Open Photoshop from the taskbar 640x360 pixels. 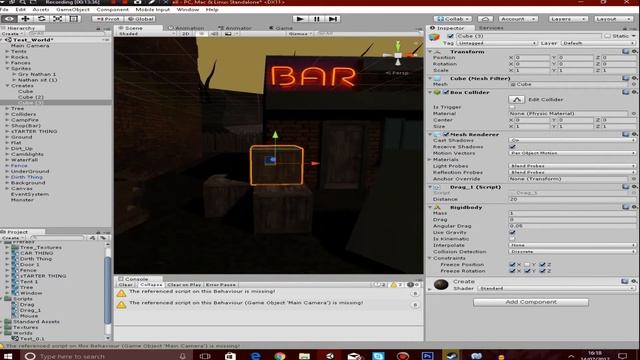pyautogui.click(x=427, y=356)
